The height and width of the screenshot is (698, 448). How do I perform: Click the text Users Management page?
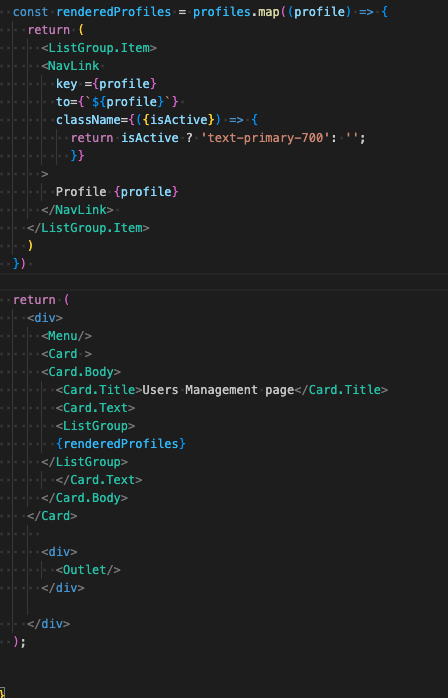click(218, 390)
